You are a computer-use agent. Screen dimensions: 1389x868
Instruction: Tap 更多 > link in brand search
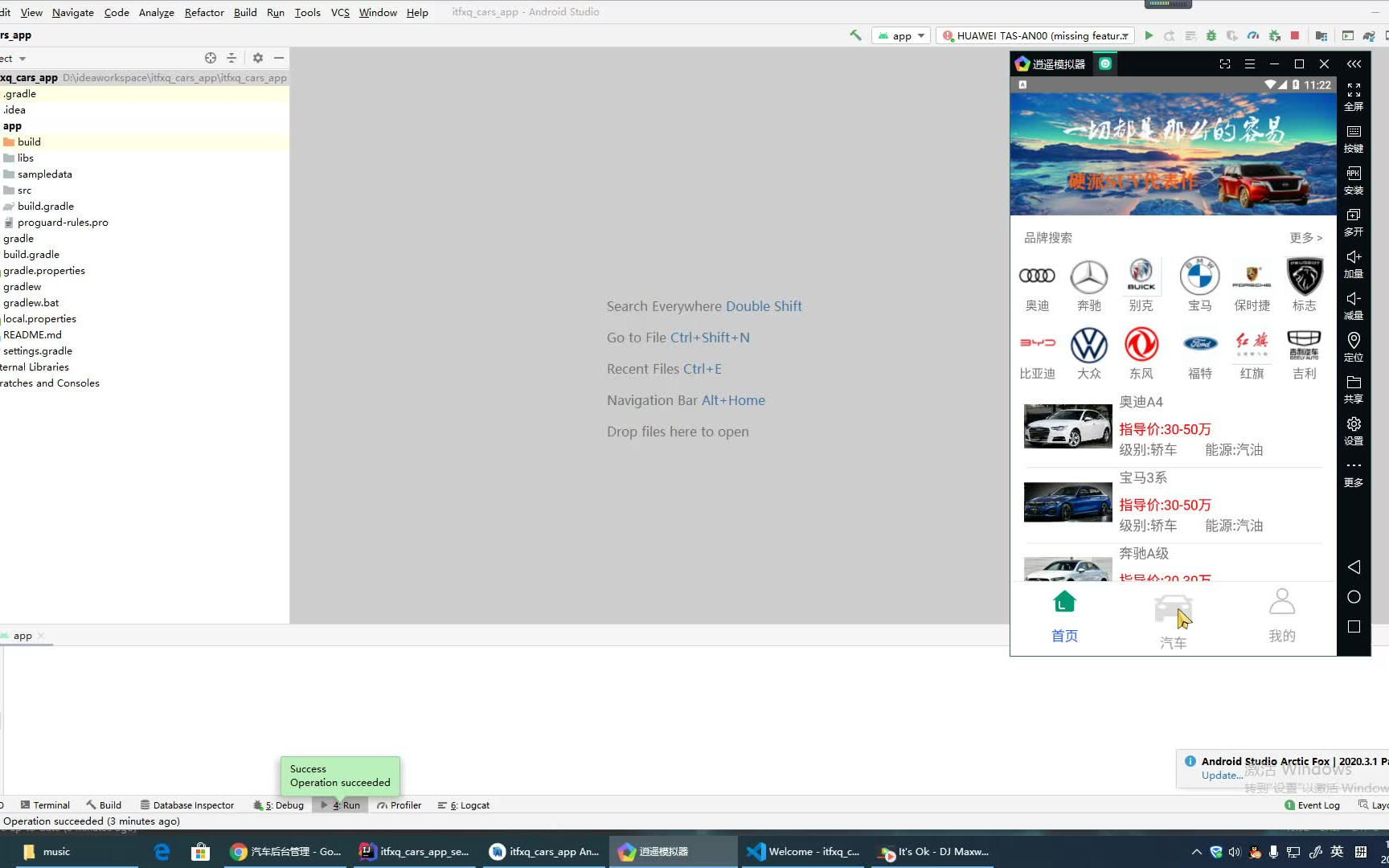click(x=1305, y=237)
